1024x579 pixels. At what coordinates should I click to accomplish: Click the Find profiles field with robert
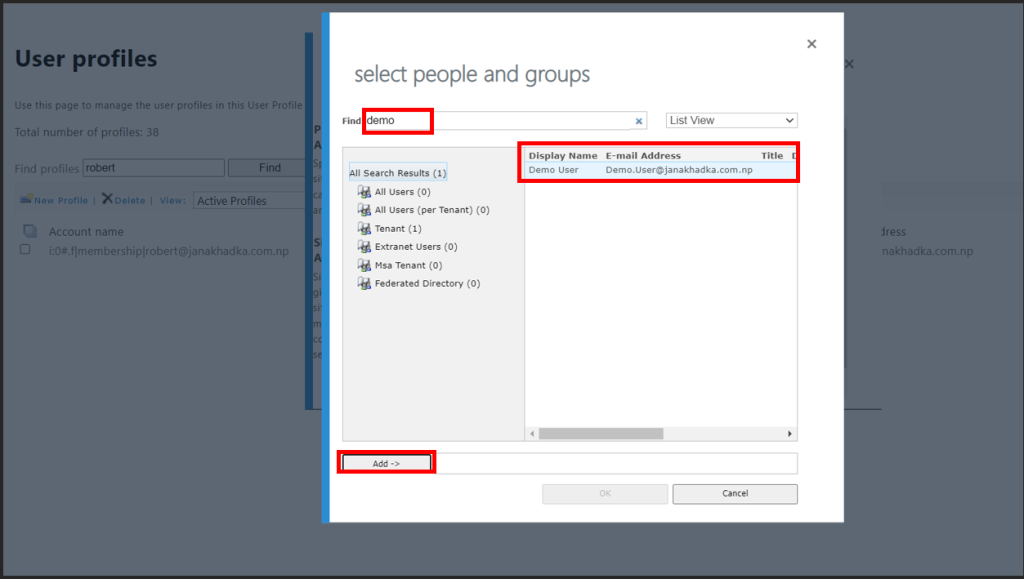(x=153, y=168)
